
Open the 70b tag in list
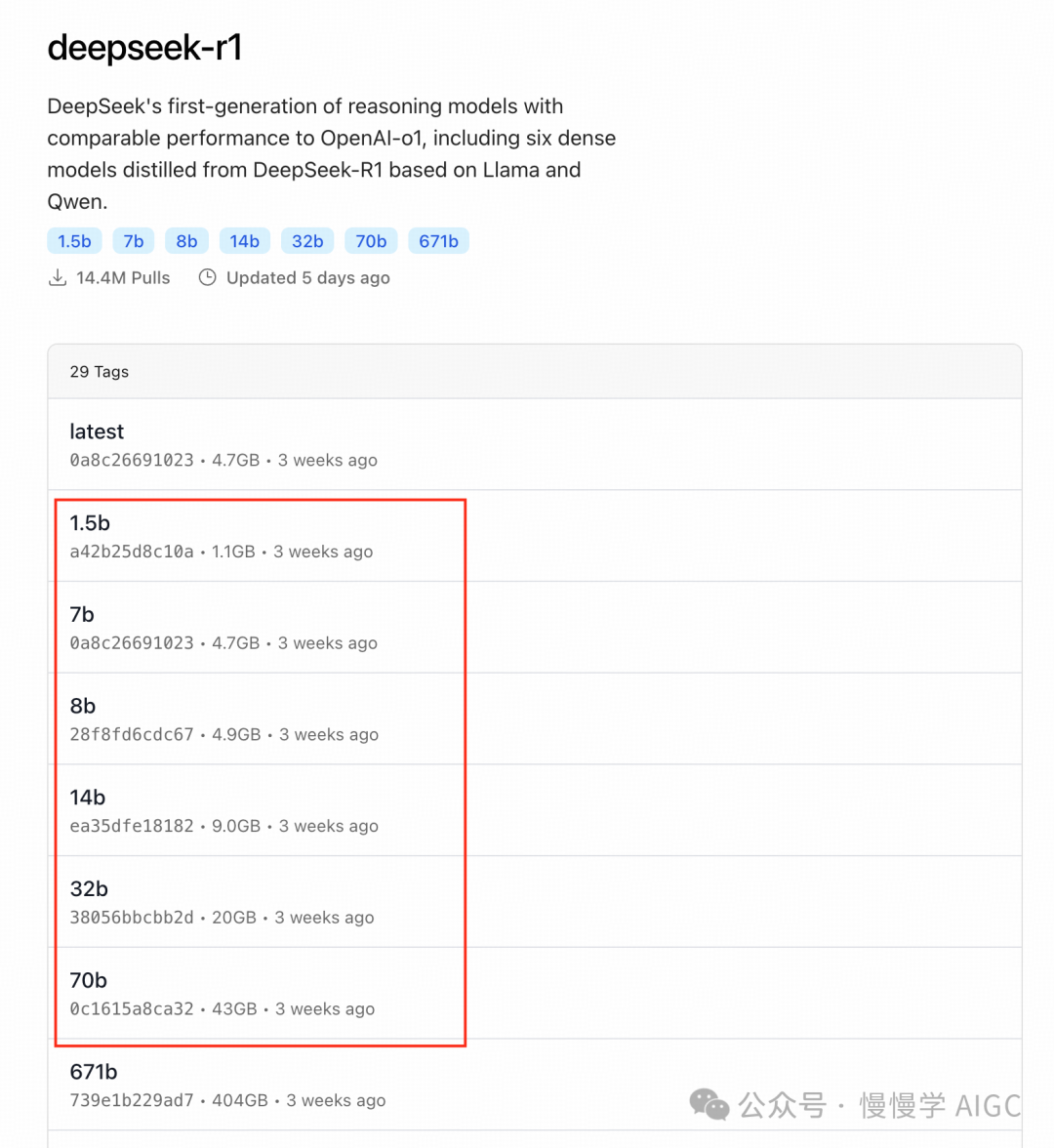coord(89,980)
